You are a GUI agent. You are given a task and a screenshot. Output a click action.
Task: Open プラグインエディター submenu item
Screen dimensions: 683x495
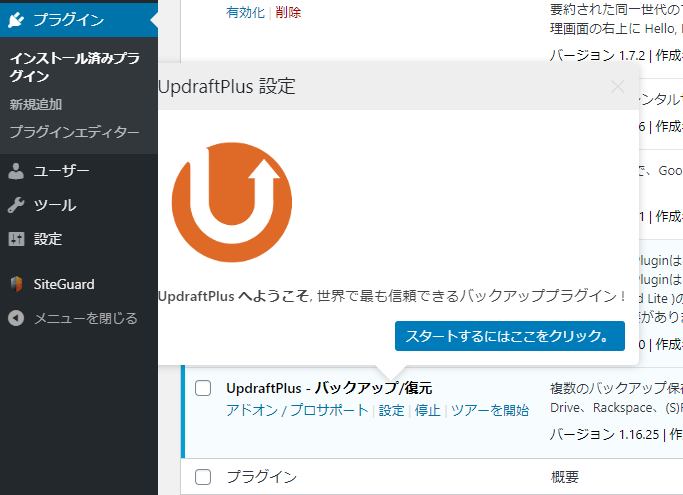[74, 132]
